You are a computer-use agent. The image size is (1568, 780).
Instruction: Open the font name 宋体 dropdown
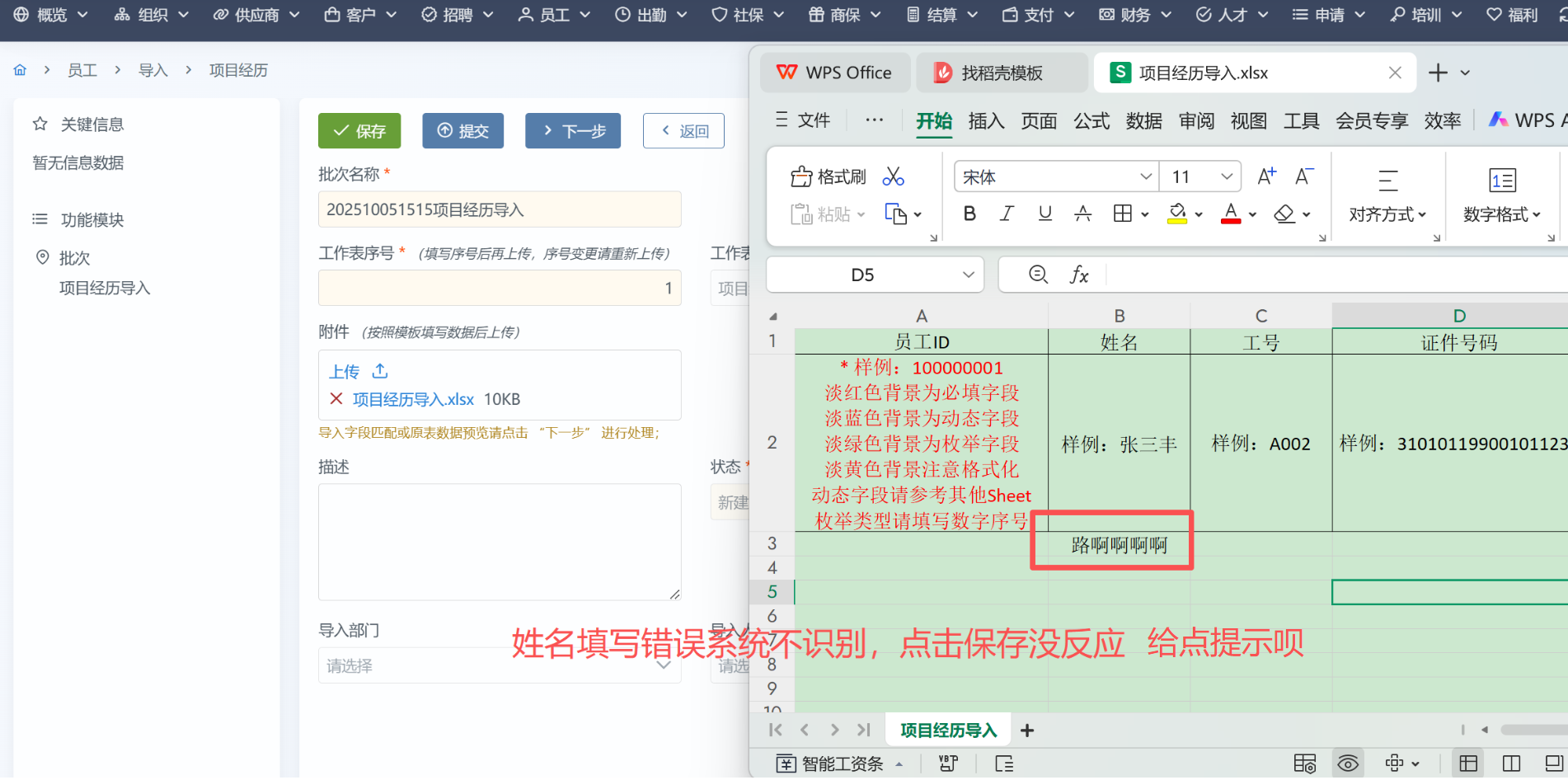[1145, 177]
